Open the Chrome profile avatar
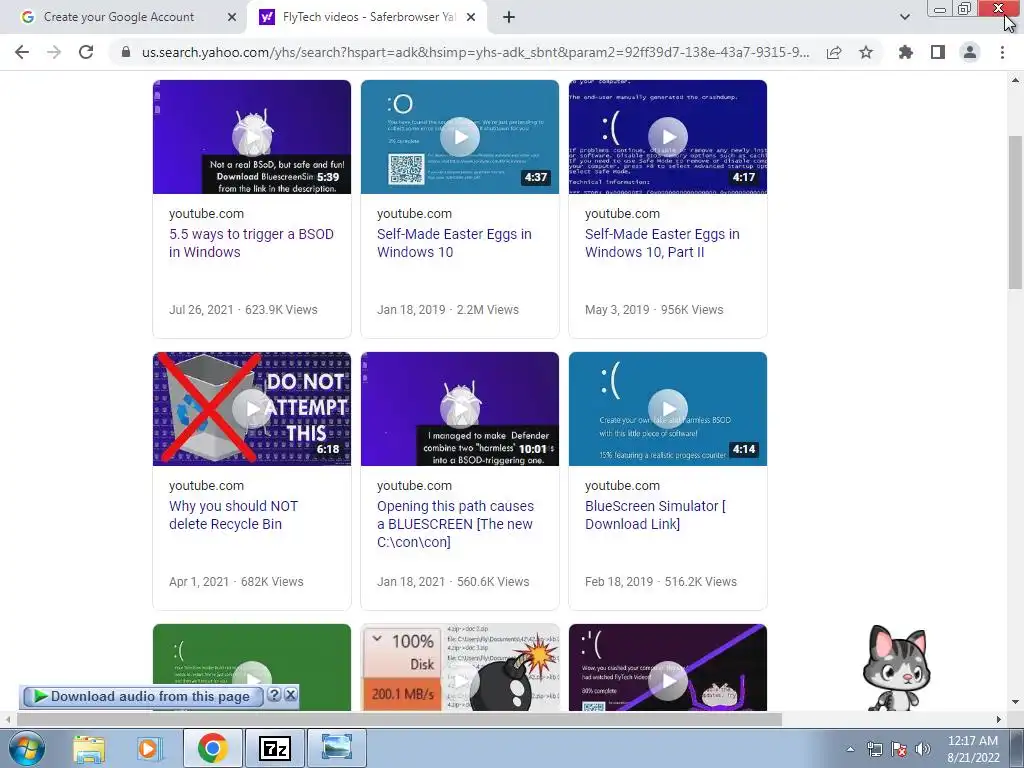The height and width of the screenshot is (768, 1024). (x=970, y=52)
